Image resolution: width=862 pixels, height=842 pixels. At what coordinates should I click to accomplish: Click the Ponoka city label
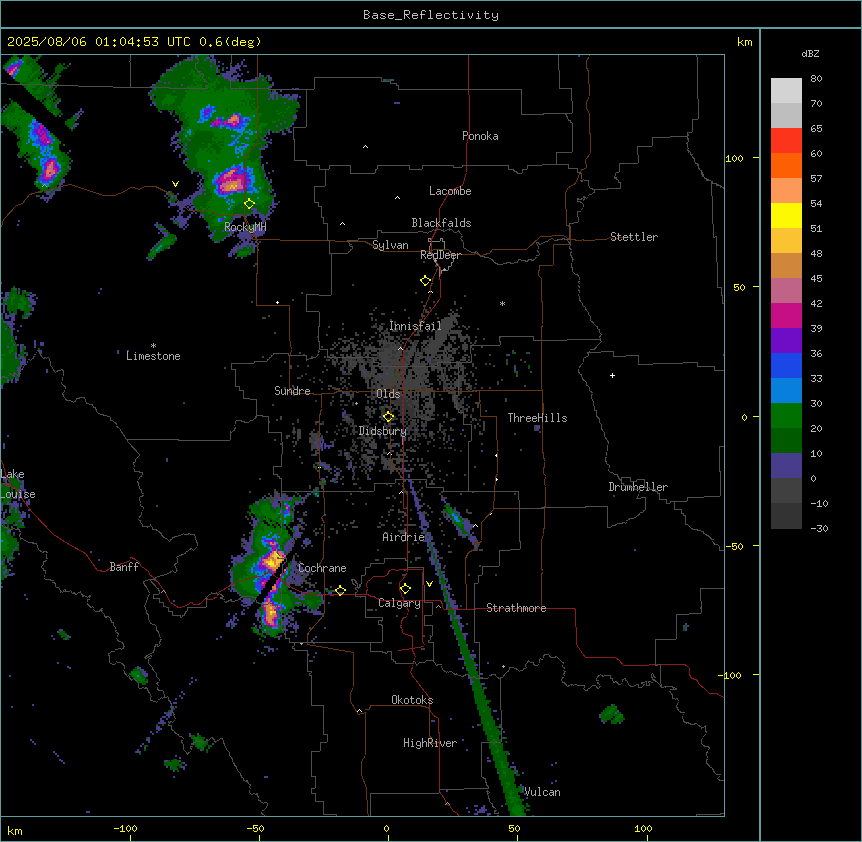[480, 136]
